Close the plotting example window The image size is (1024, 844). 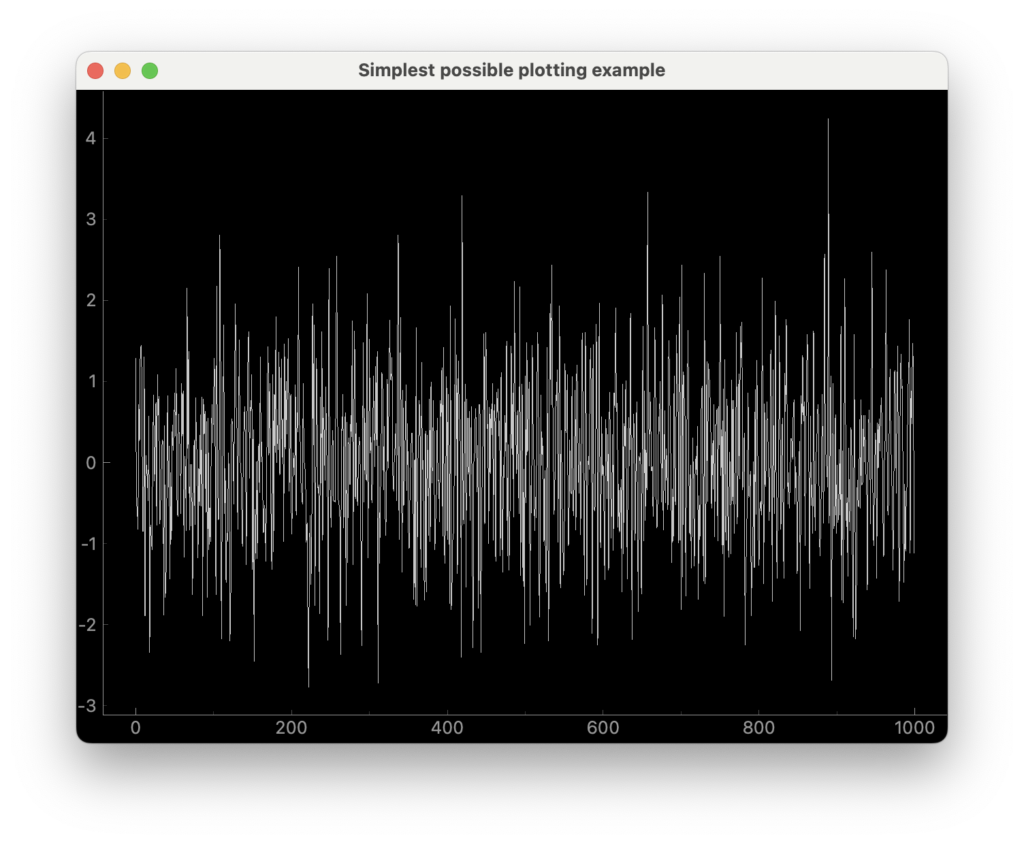(x=95, y=71)
